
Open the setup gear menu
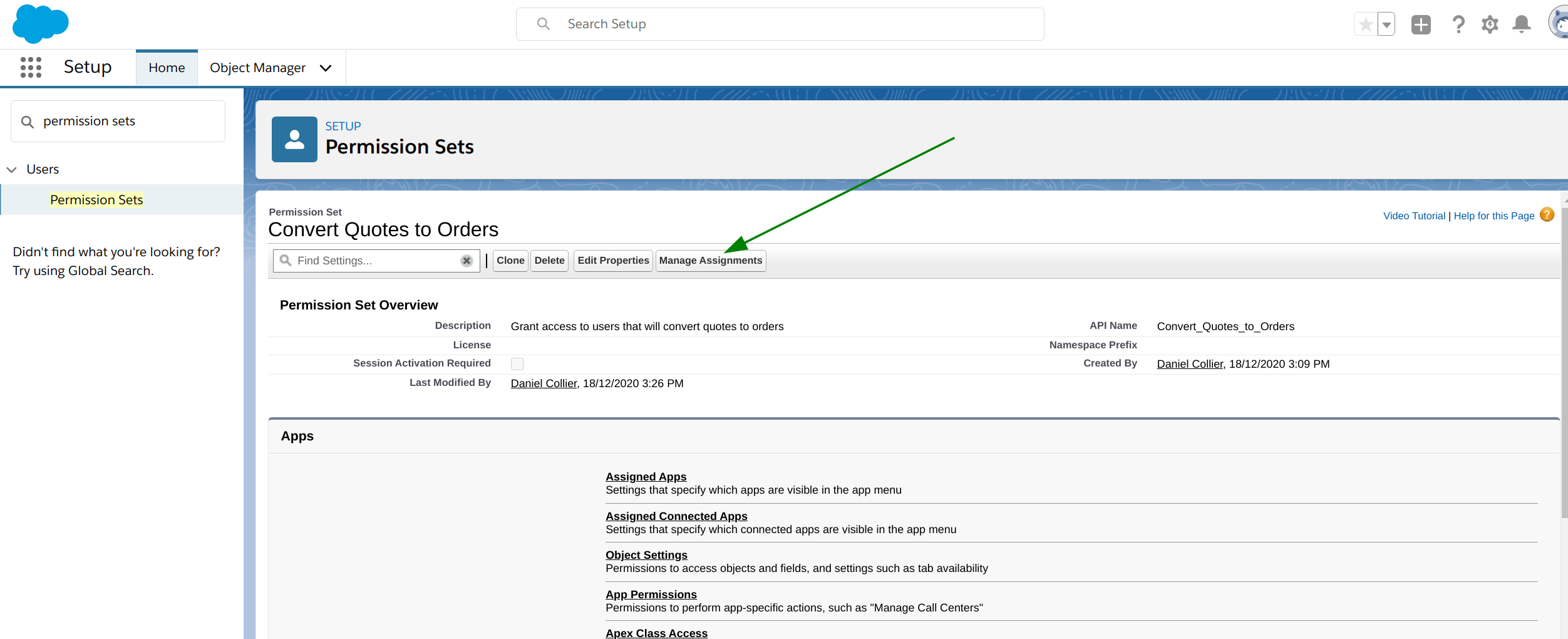coord(1490,24)
